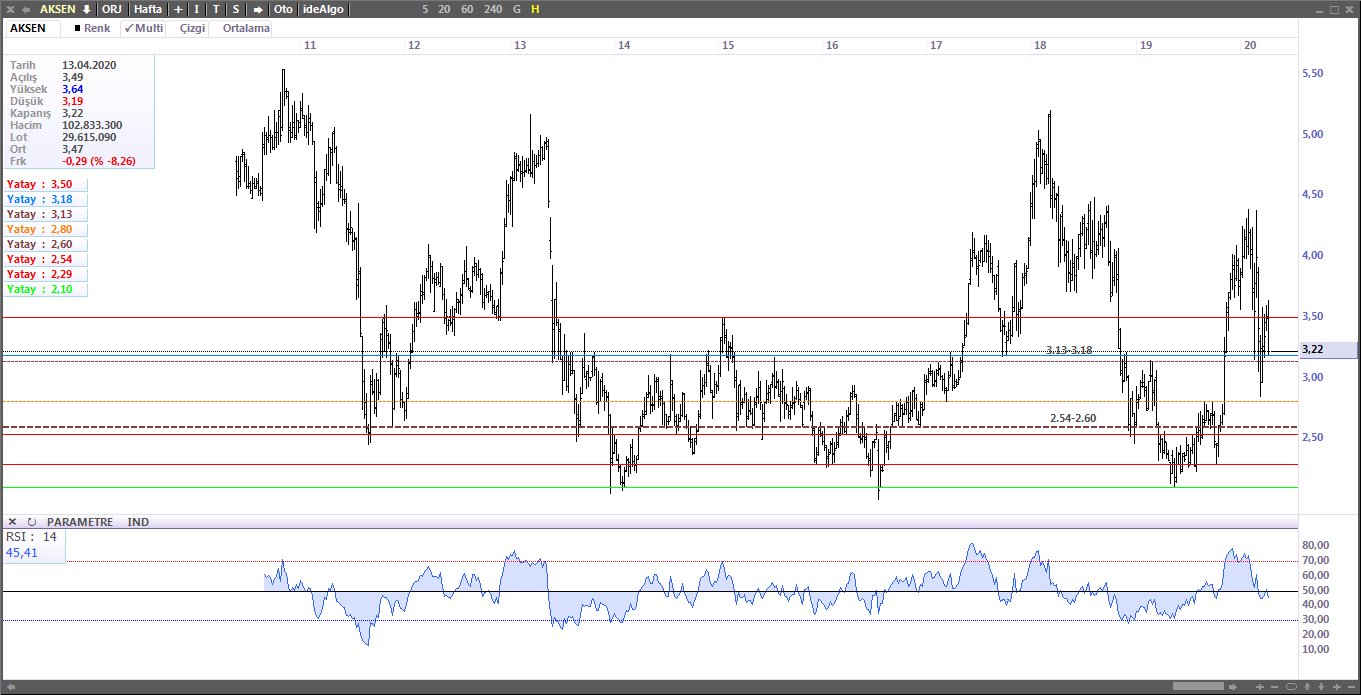Click the Tarih 13.04.2020 date value
This screenshot has width=1361, height=695.
(x=87, y=65)
